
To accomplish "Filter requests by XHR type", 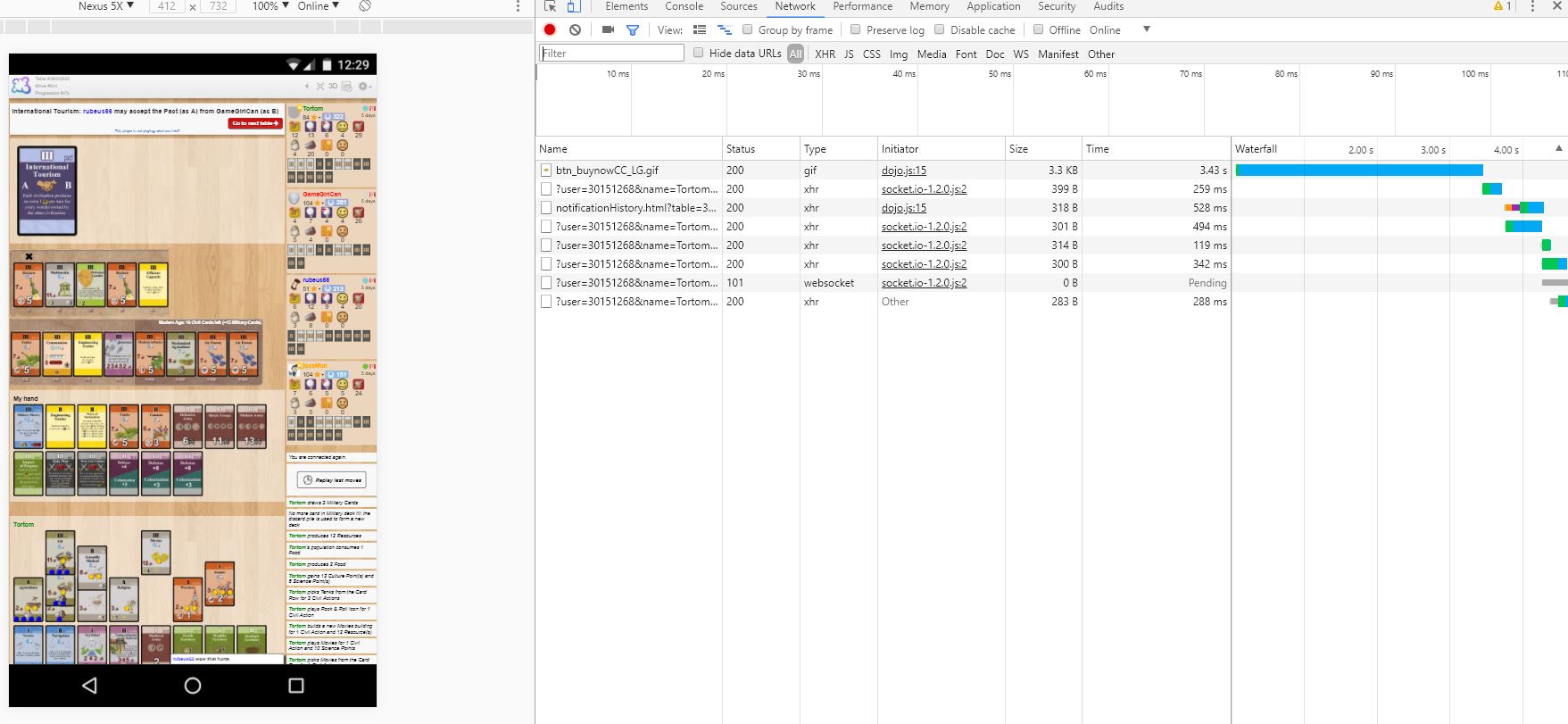I will [825, 54].
